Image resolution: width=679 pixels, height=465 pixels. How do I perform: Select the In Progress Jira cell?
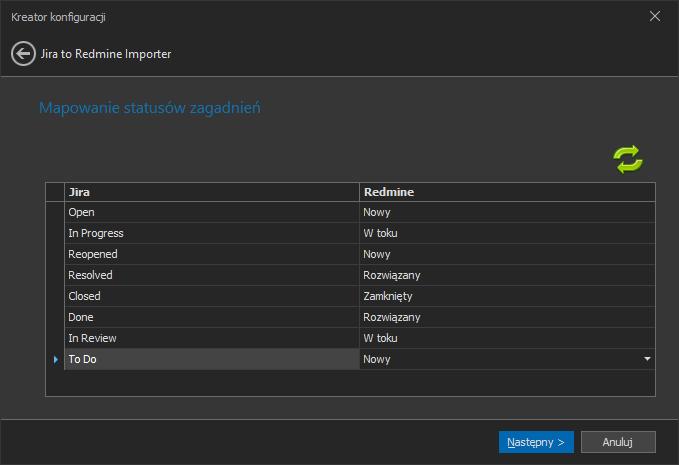pyautogui.click(x=212, y=233)
